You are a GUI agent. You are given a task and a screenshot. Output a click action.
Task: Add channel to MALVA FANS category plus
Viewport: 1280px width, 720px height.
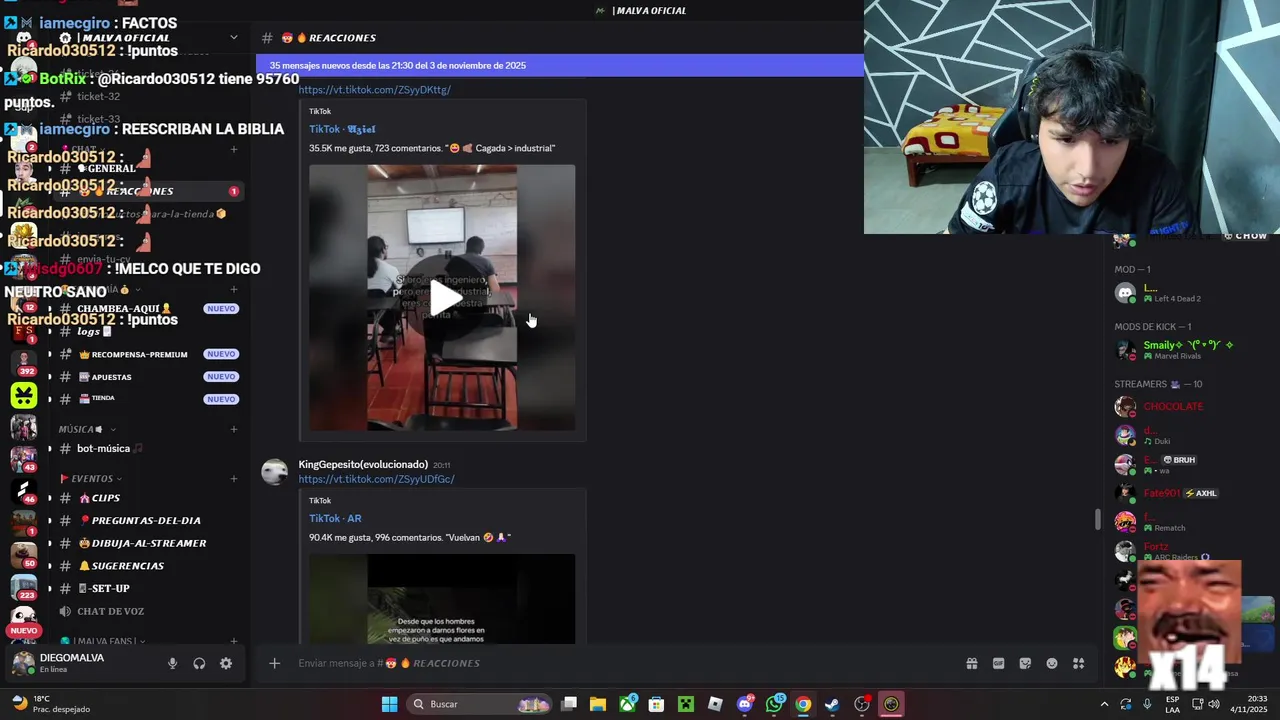pyautogui.click(x=234, y=641)
